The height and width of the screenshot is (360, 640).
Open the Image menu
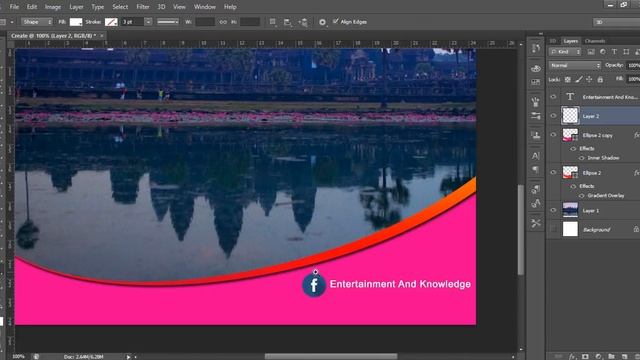click(x=53, y=7)
